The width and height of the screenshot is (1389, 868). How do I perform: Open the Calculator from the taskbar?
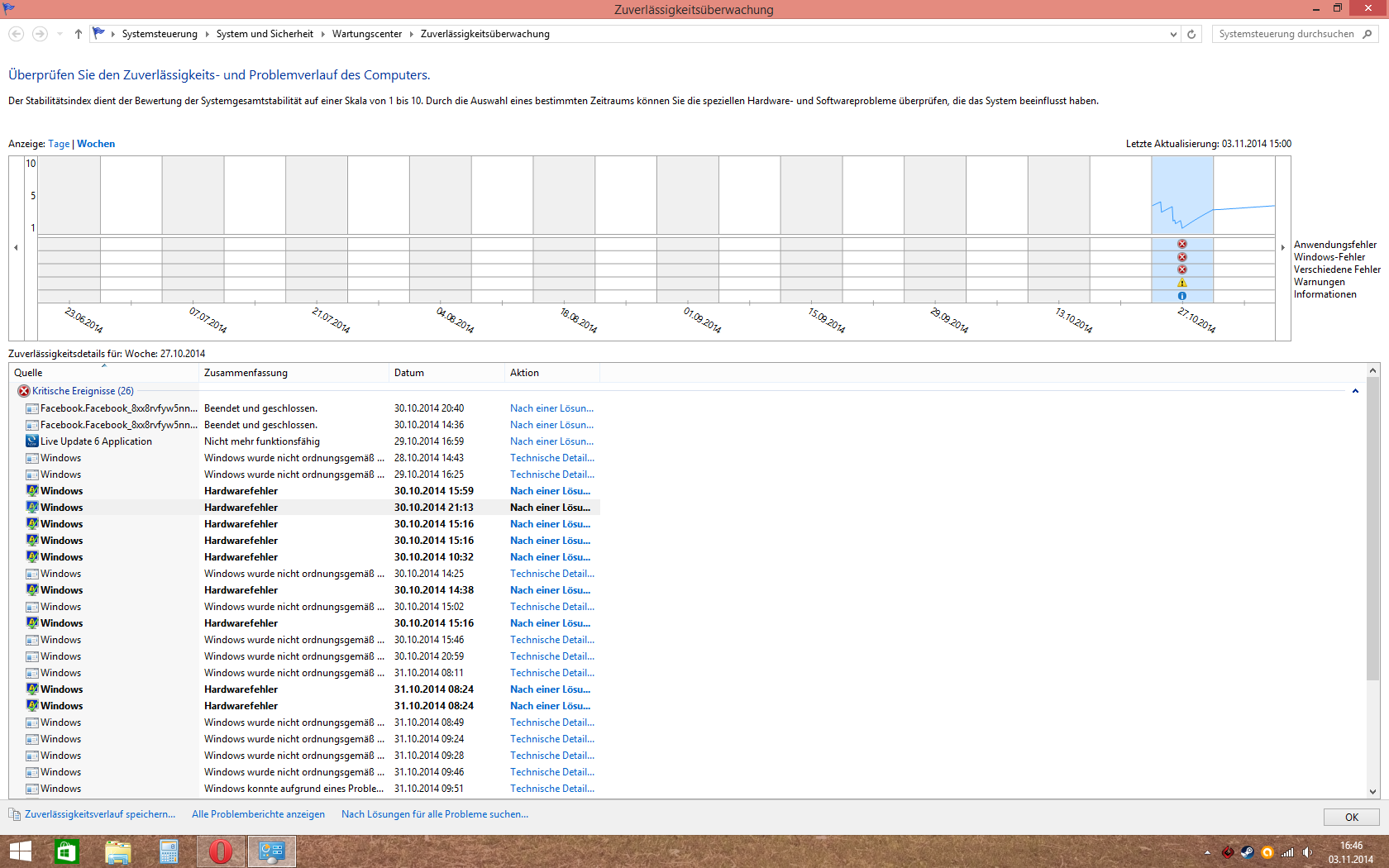(x=169, y=851)
